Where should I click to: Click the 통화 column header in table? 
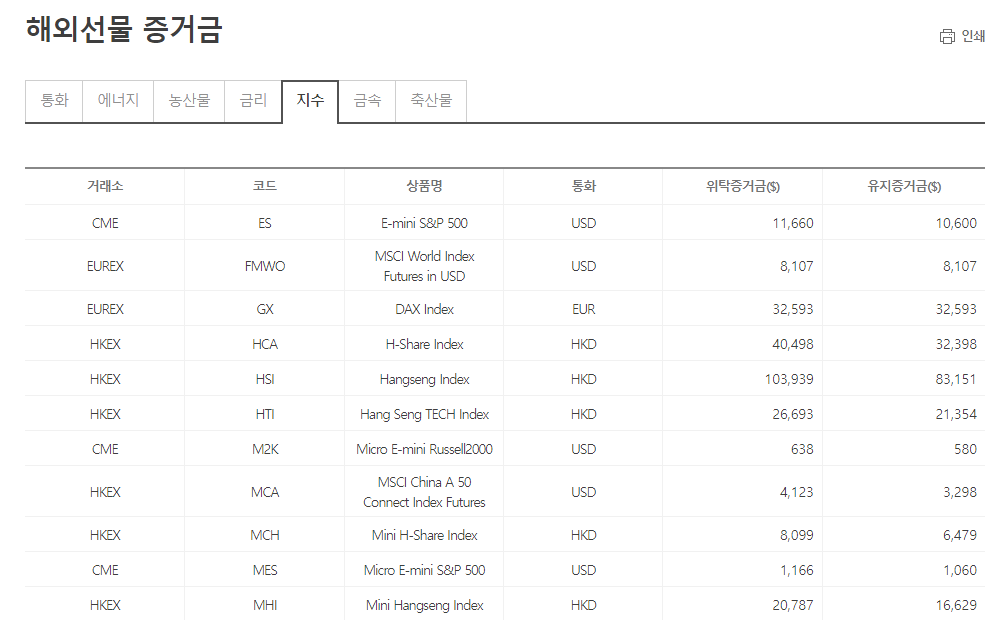(583, 186)
